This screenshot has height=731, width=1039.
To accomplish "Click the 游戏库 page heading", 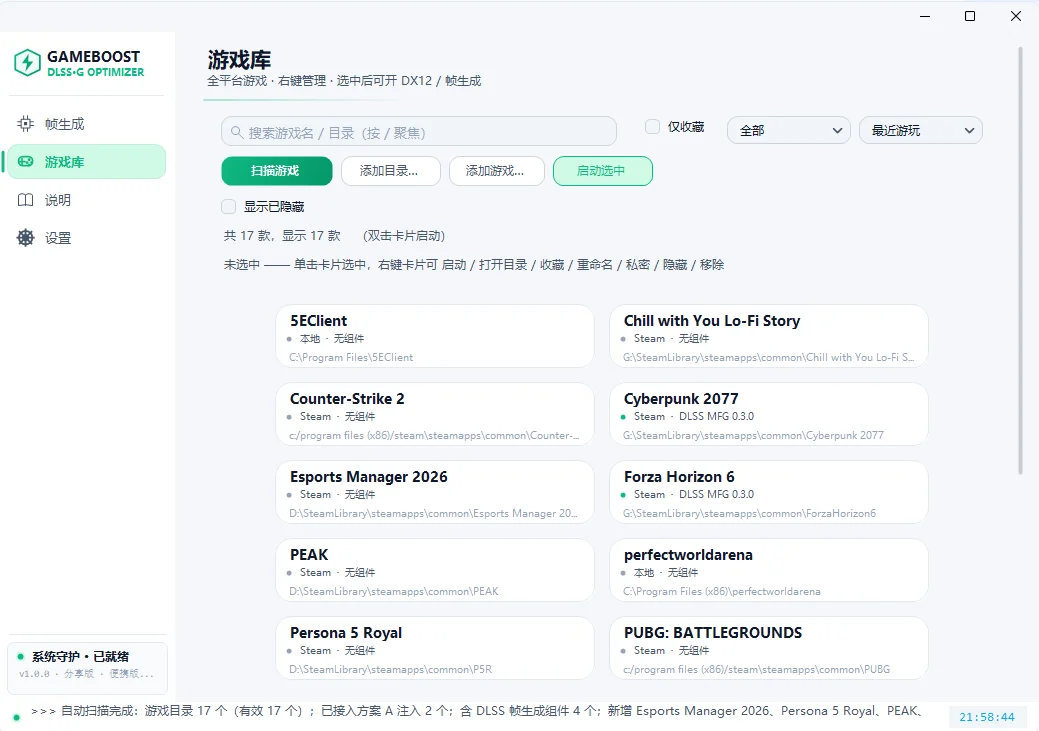I will (x=239, y=60).
